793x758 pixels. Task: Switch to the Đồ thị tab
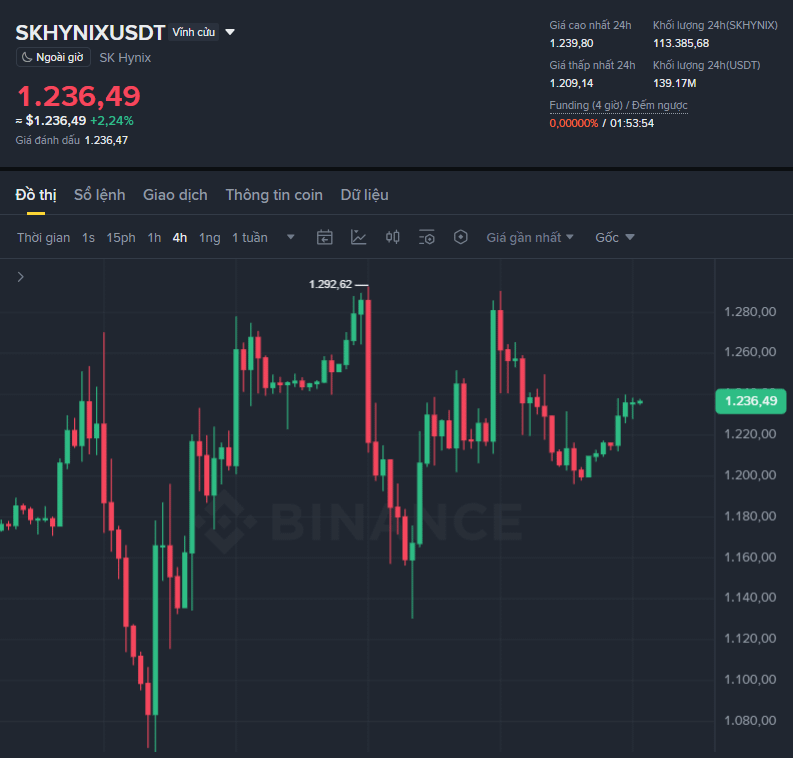36,195
